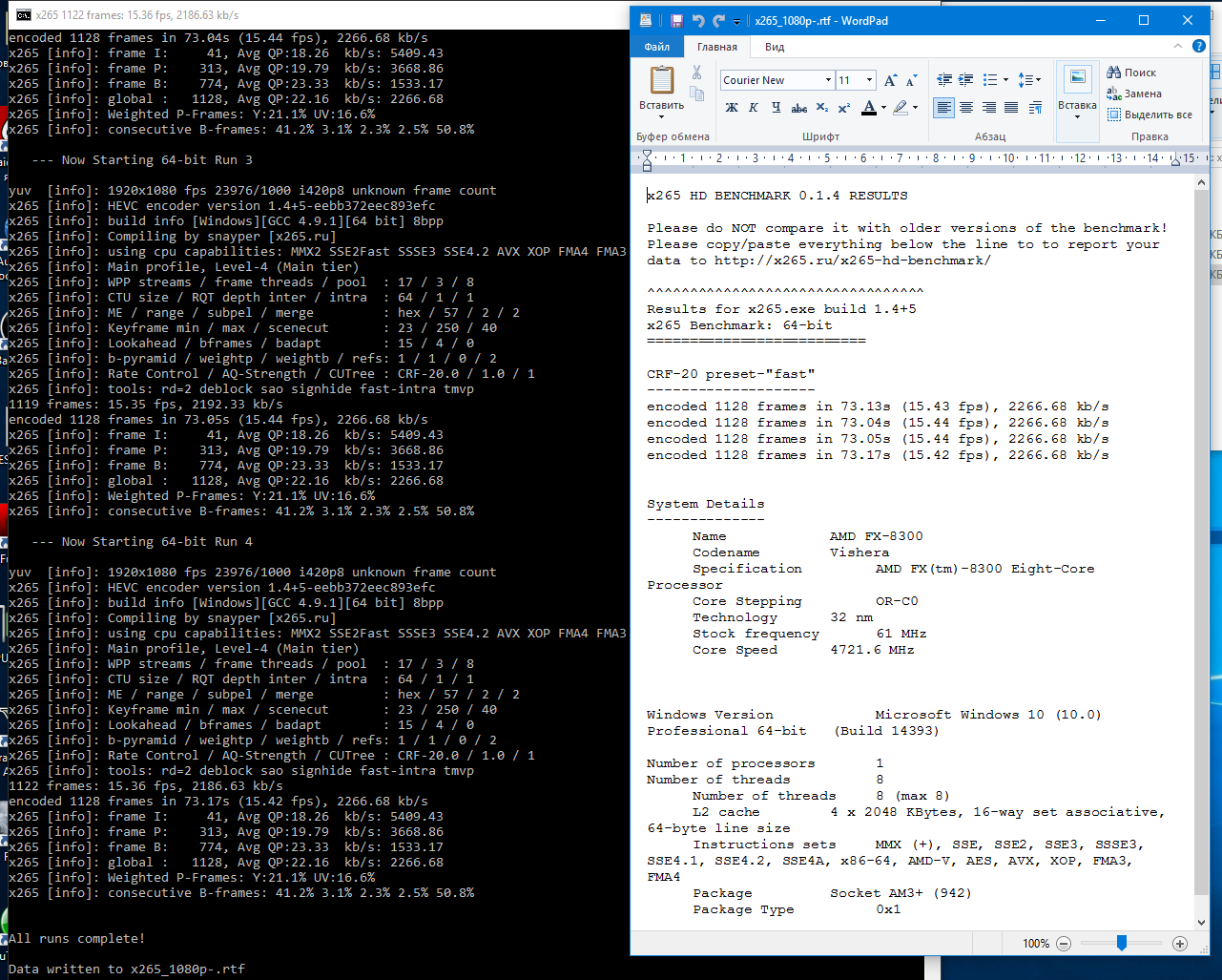Viewport: 1222px width, 980px height.
Task: Justify the paragraph text
Action: 1011,108
